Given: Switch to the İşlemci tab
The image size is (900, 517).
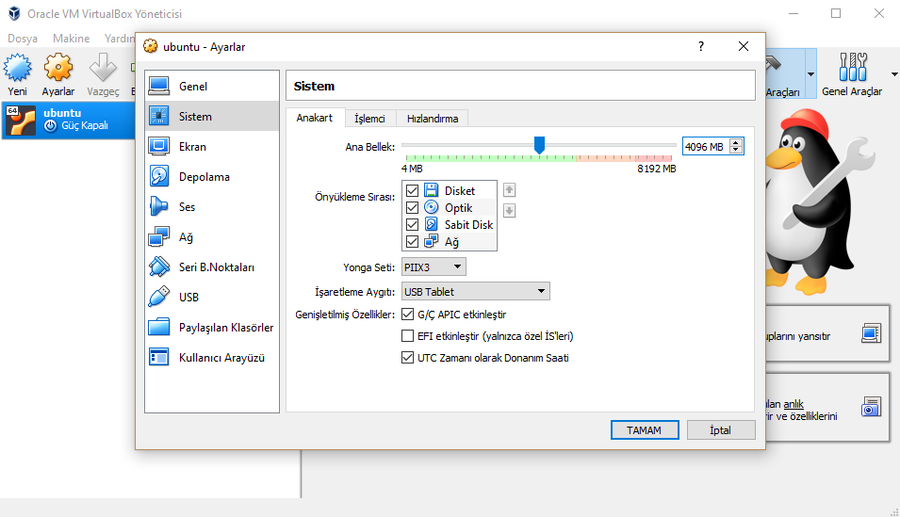Looking at the screenshot, I should 370,118.
